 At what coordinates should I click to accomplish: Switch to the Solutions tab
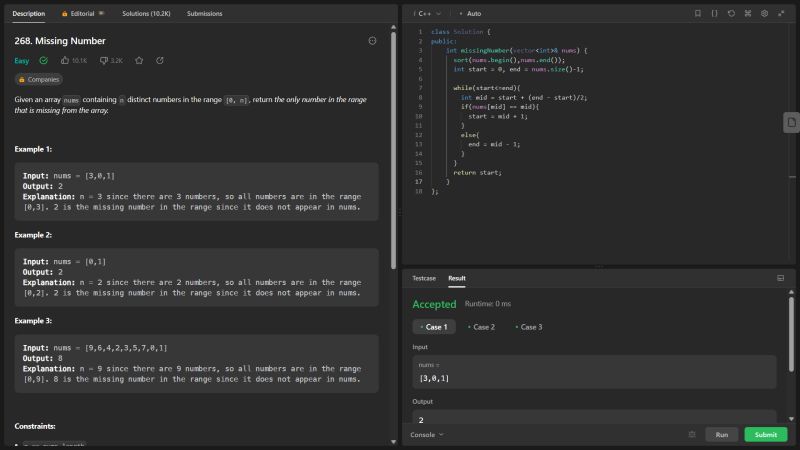point(147,14)
